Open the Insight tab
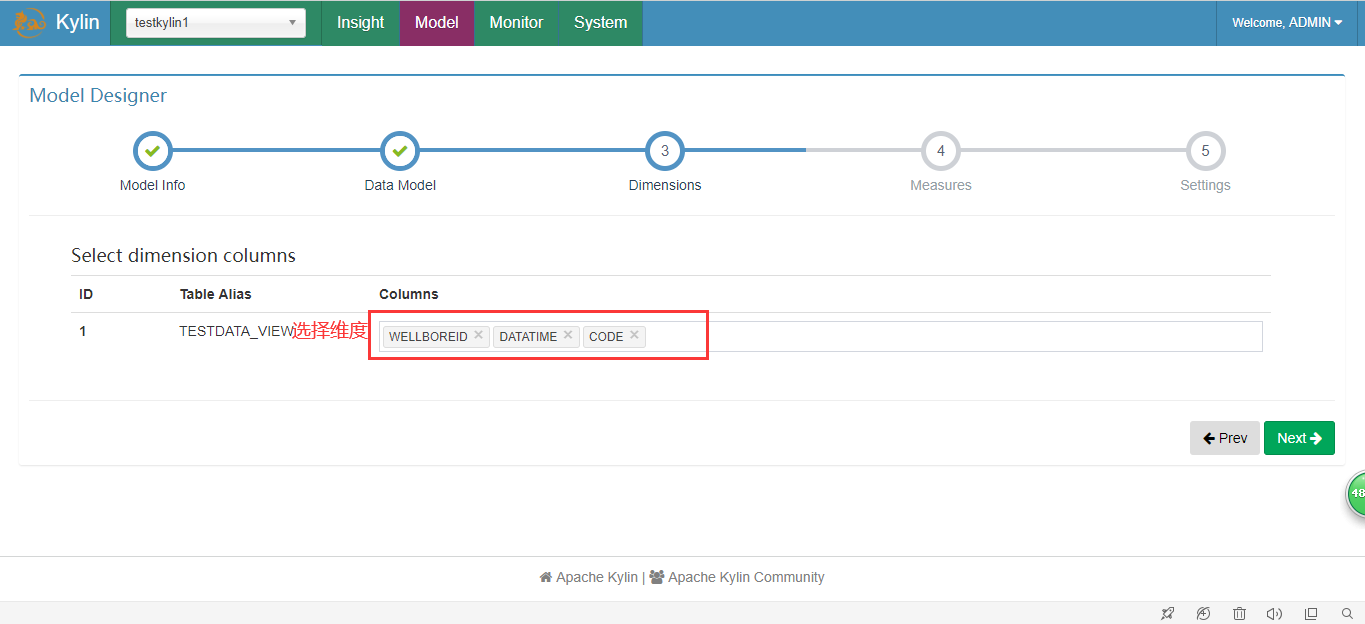This screenshot has width=1365, height=624. [360, 22]
